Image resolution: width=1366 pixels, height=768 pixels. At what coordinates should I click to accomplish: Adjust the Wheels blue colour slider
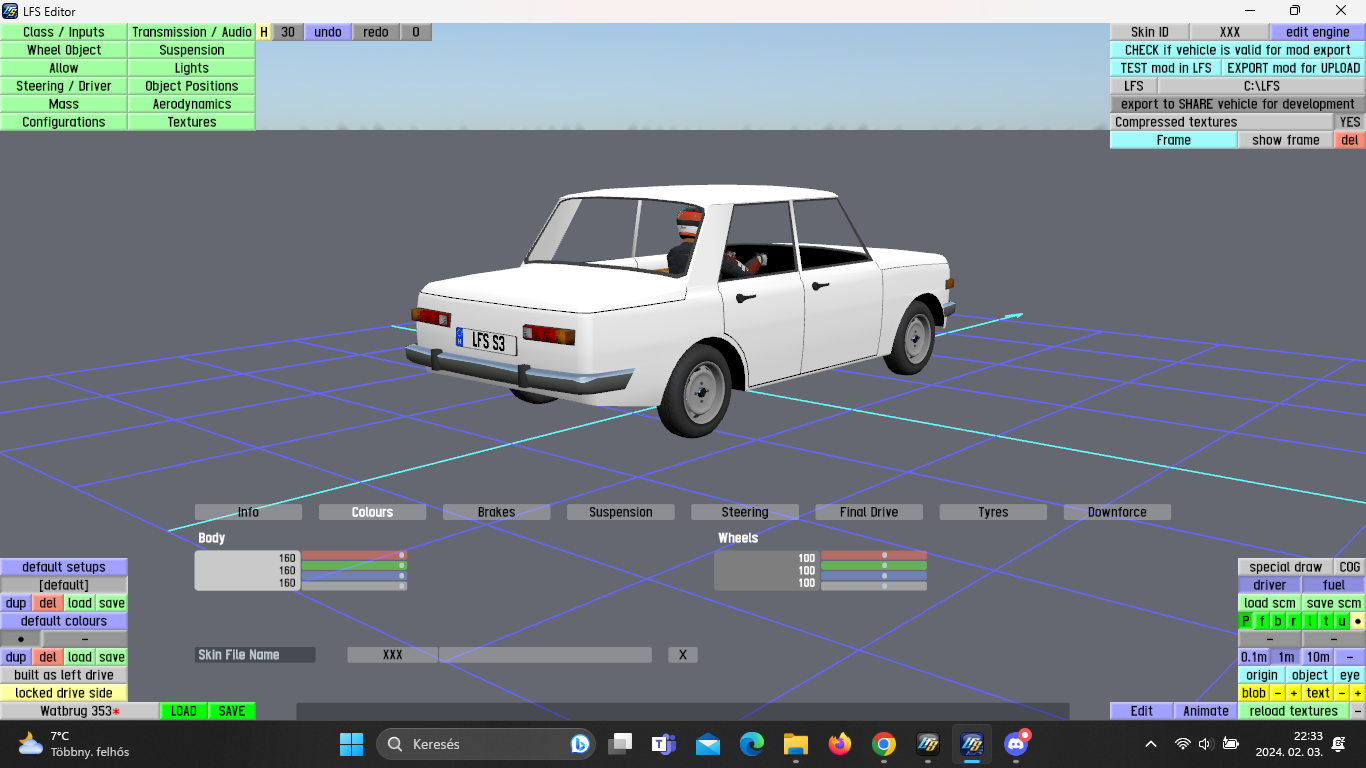[x=874, y=576]
